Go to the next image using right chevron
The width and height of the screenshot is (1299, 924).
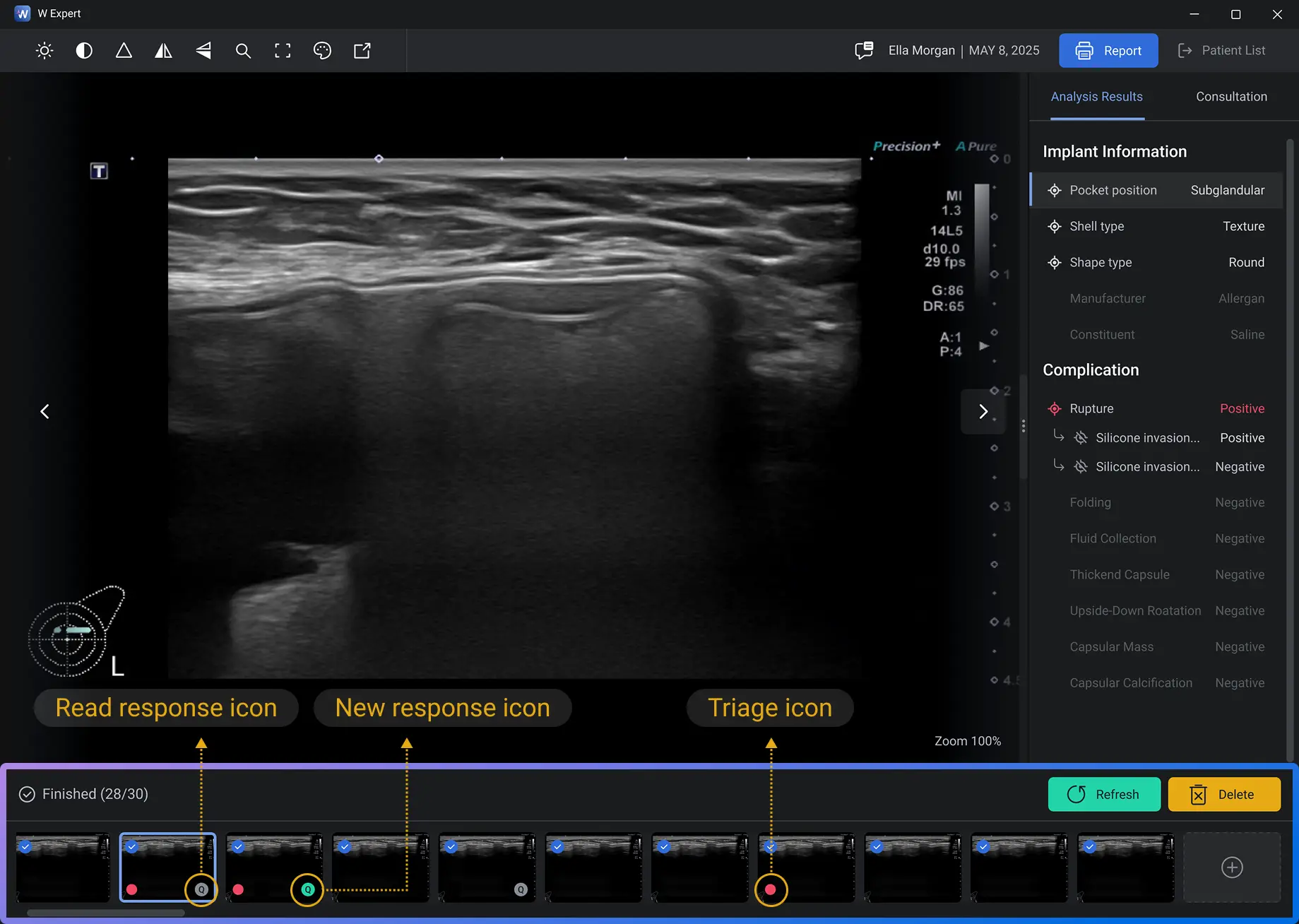[x=983, y=411]
